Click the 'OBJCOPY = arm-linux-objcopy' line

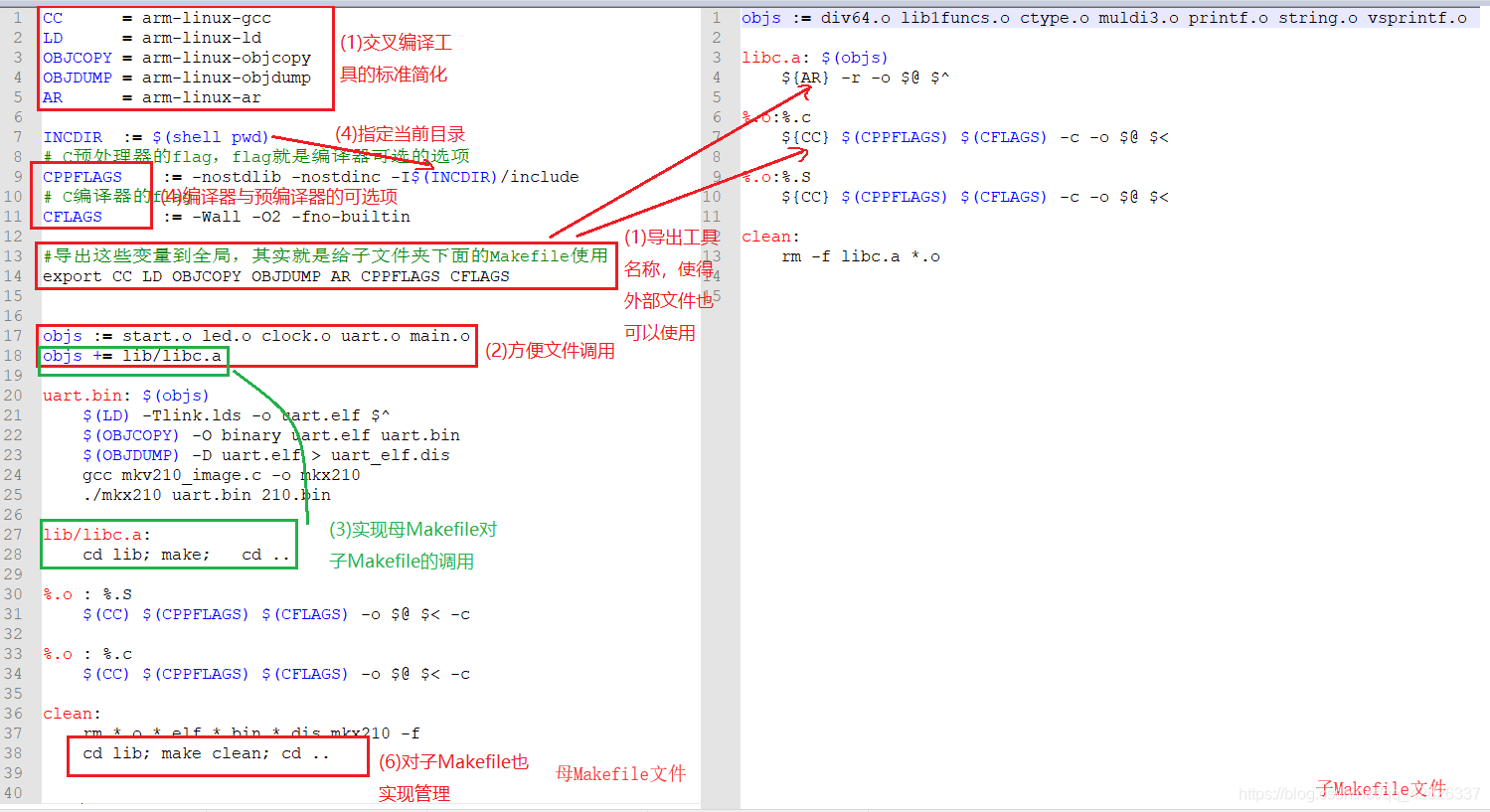(177, 58)
